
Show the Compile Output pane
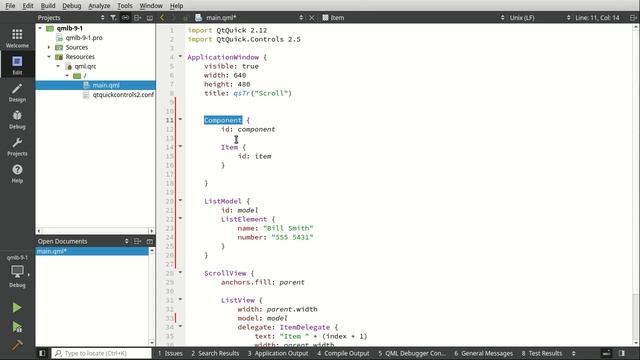click(343, 353)
